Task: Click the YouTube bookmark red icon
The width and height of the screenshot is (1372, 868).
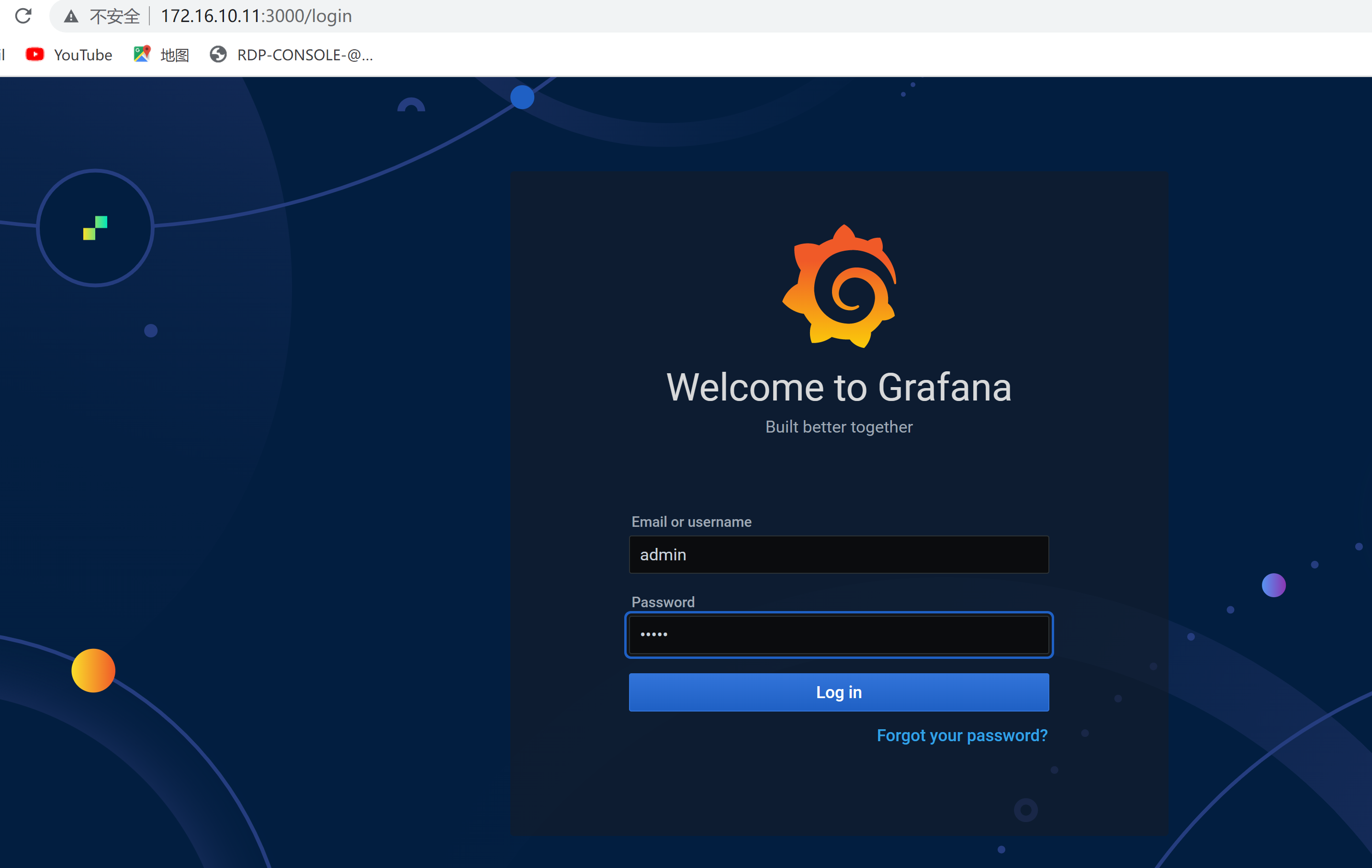Action: 35,54
